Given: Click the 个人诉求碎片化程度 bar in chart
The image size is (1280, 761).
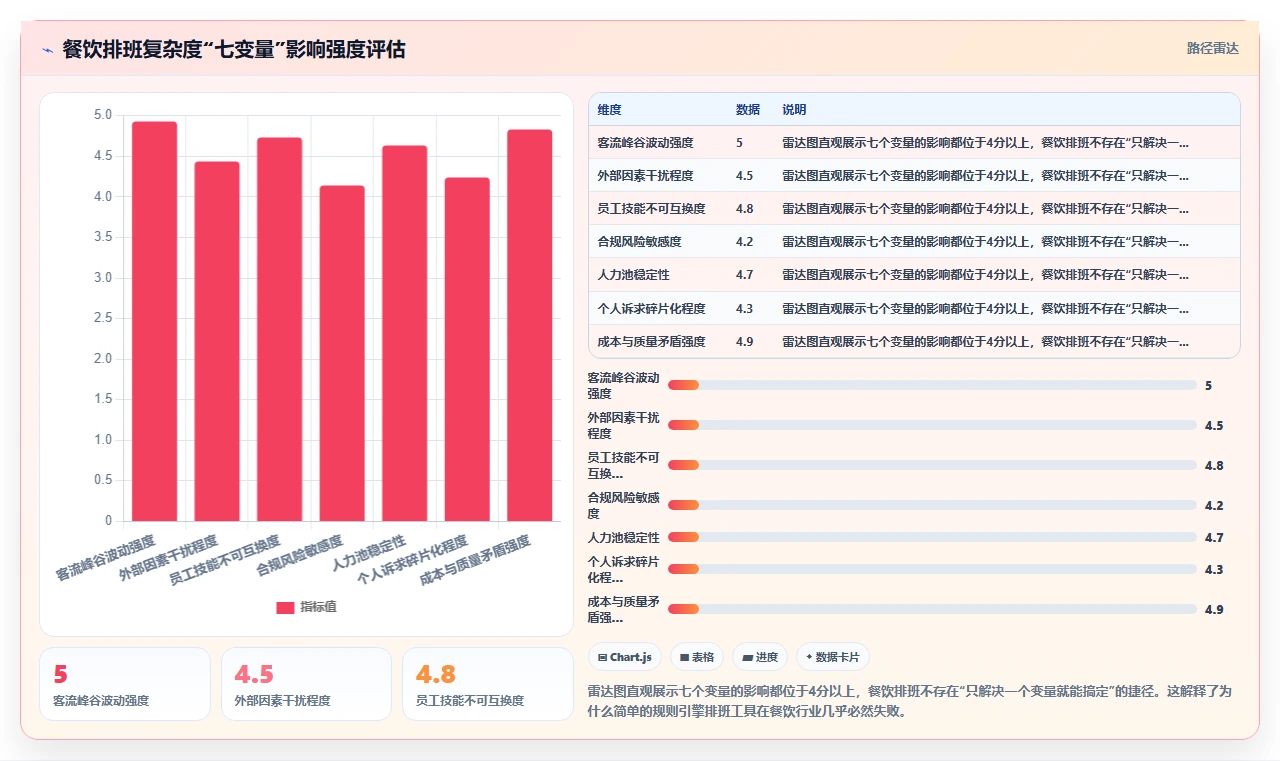Looking at the screenshot, I should pyautogui.click(x=467, y=349).
